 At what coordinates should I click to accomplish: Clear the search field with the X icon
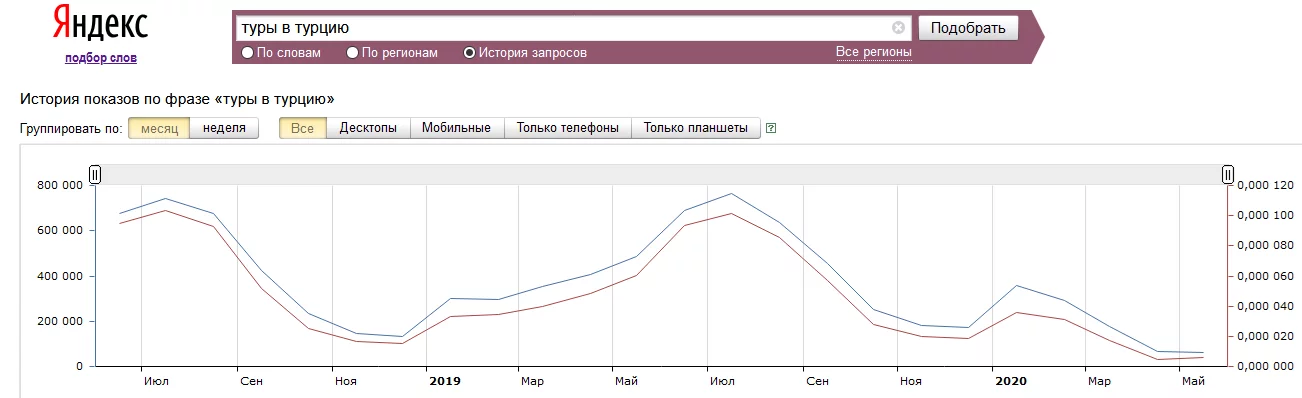click(x=898, y=28)
